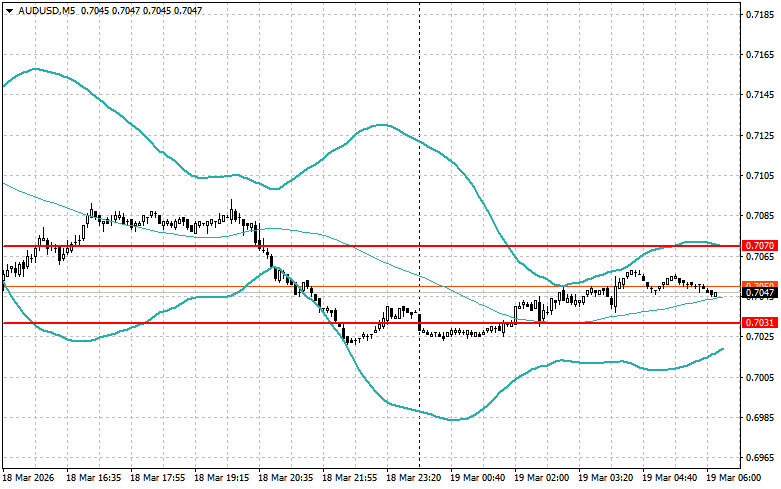The image size is (781, 489).
Task: Click the 18 Mar 19:15 time label
Action: tap(222, 478)
